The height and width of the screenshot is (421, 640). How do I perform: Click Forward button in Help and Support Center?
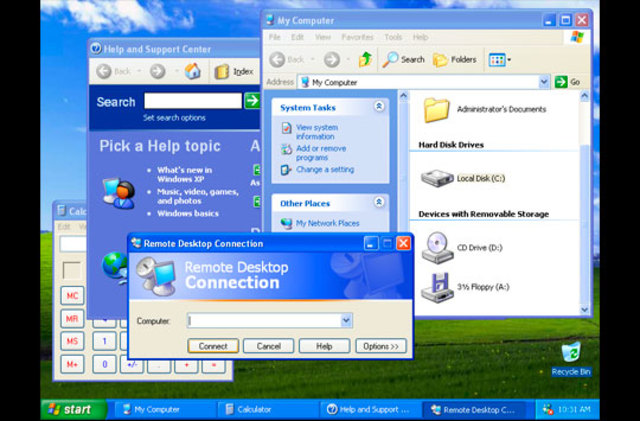tap(157, 71)
